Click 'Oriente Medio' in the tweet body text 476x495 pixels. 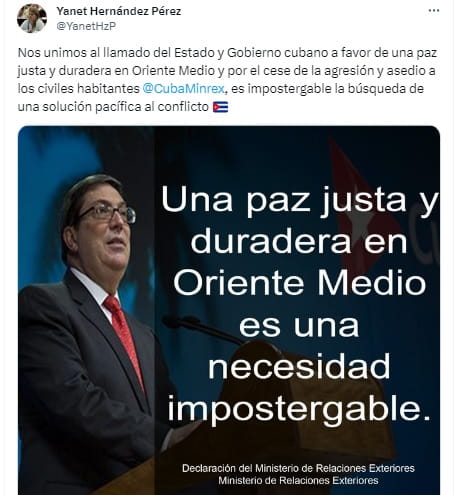point(173,71)
